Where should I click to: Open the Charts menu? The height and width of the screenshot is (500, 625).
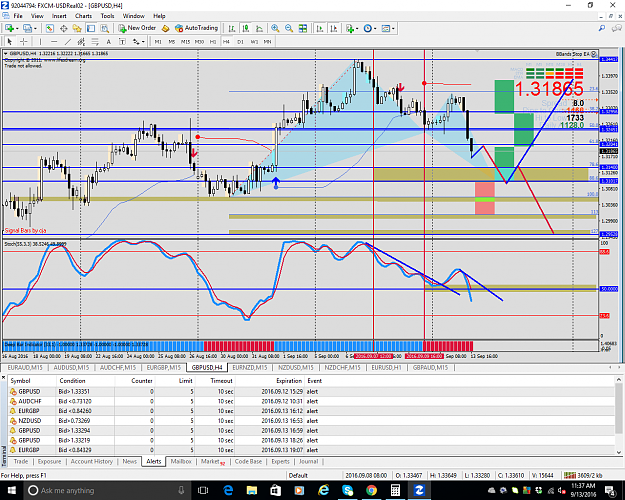[x=83, y=16]
